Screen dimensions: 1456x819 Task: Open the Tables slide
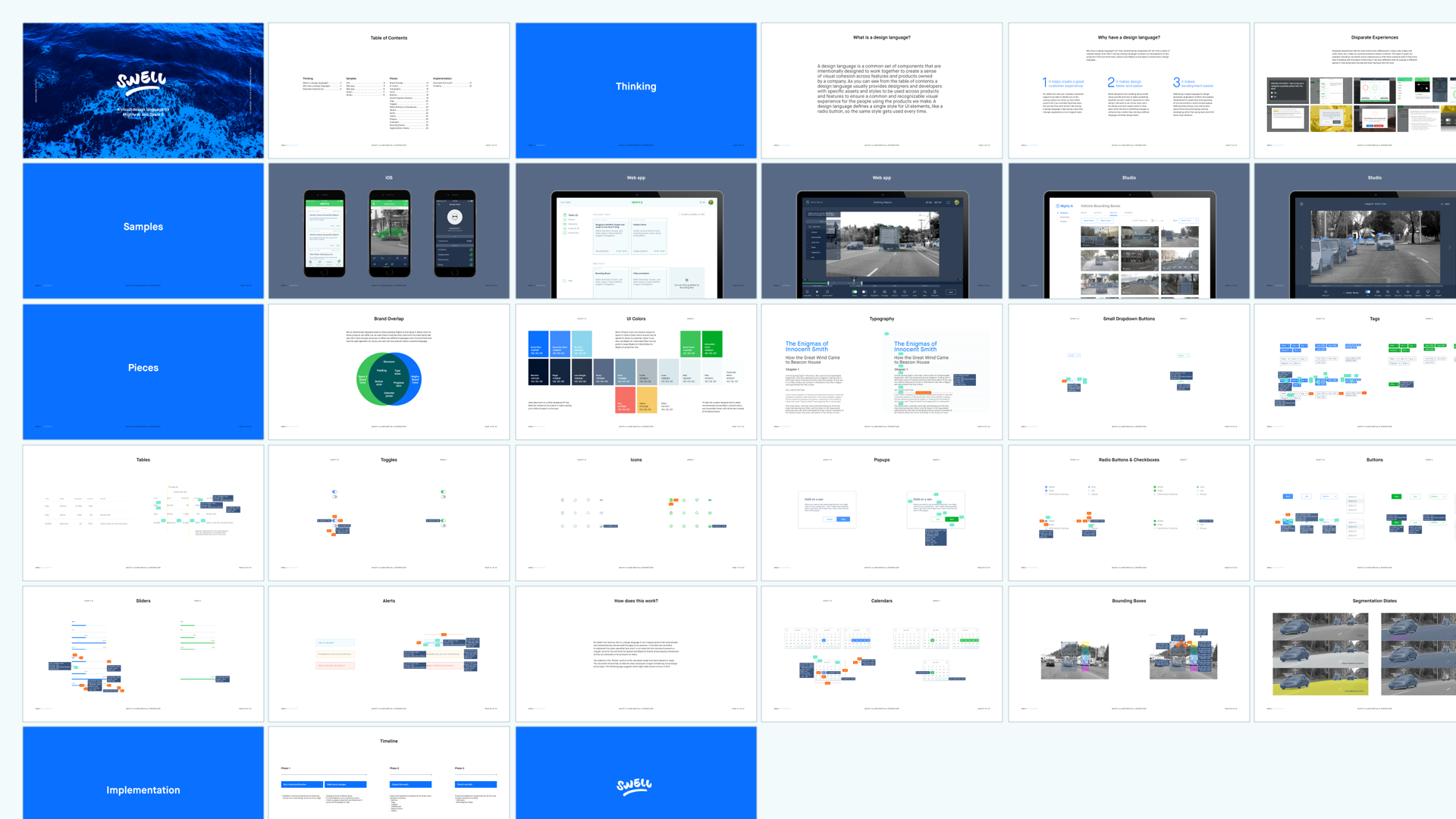pyautogui.click(x=143, y=513)
